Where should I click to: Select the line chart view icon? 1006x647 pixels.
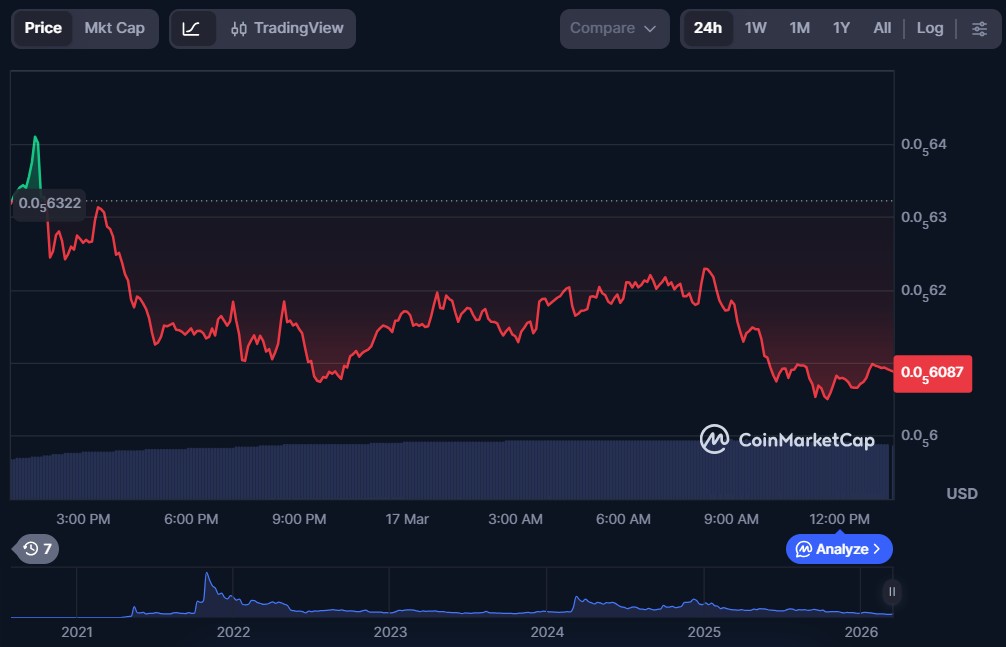point(191,29)
